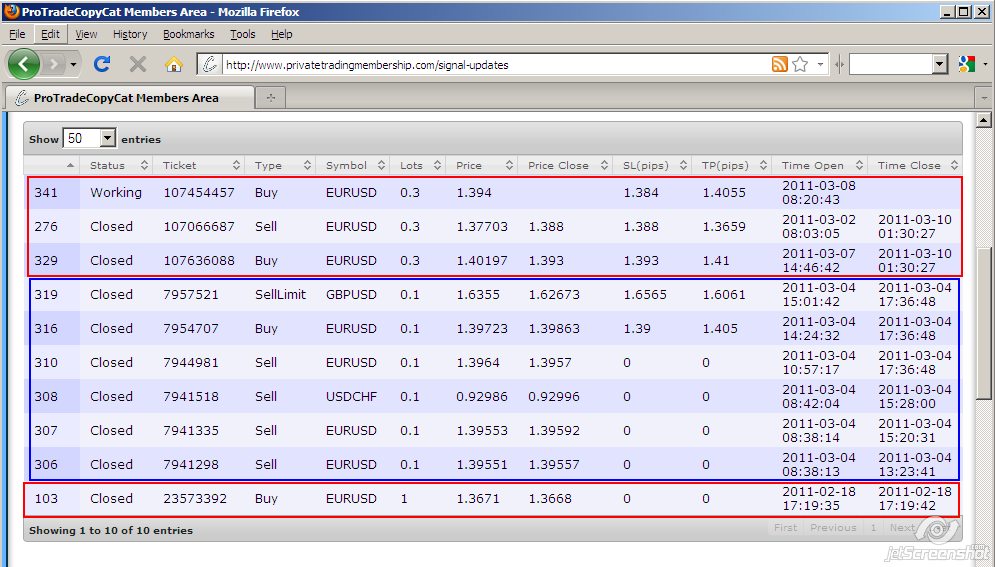Click the first column ID sort arrow

(70, 166)
